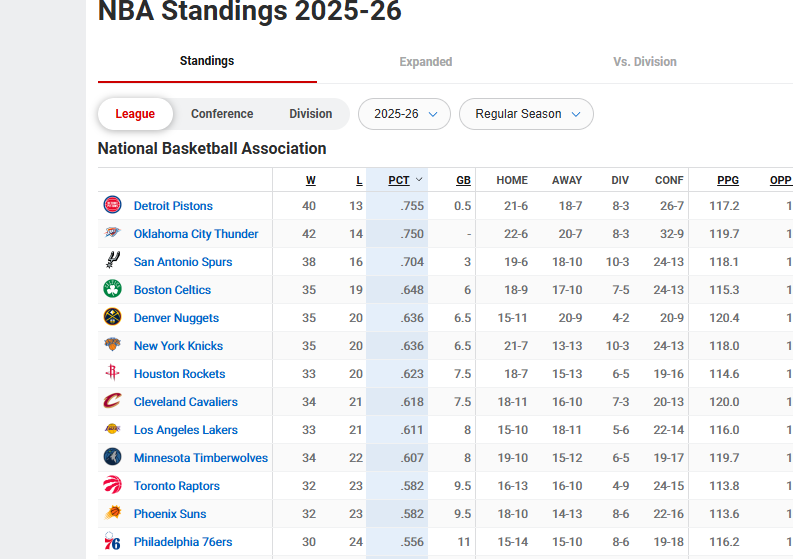The image size is (793, 559).
Task: Click the Detroit Pistons team logo
Action: 112,206
